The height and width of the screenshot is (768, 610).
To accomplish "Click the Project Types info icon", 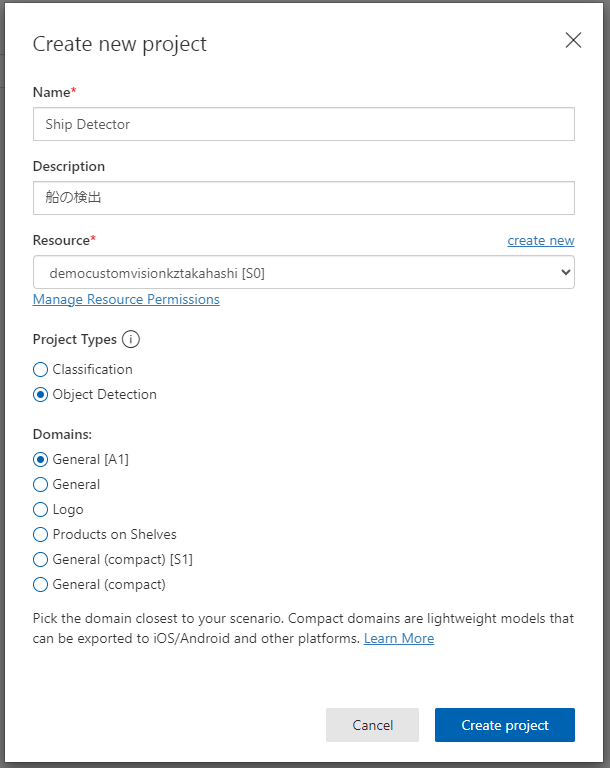I will click(131, 339).
